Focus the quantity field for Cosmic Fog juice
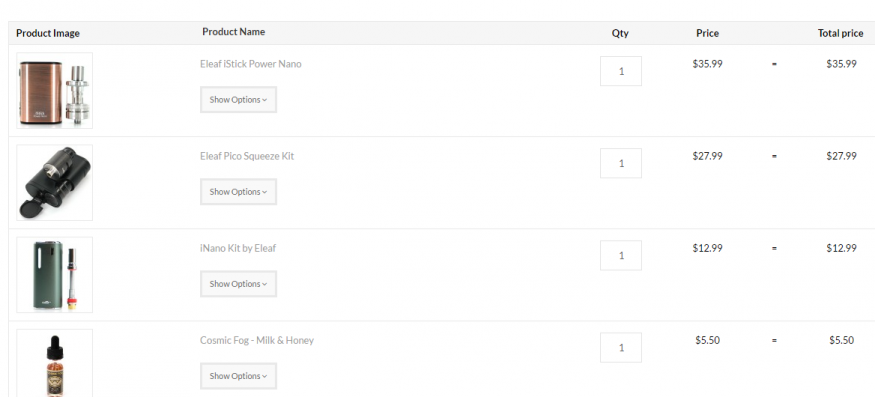 (621, 347)
